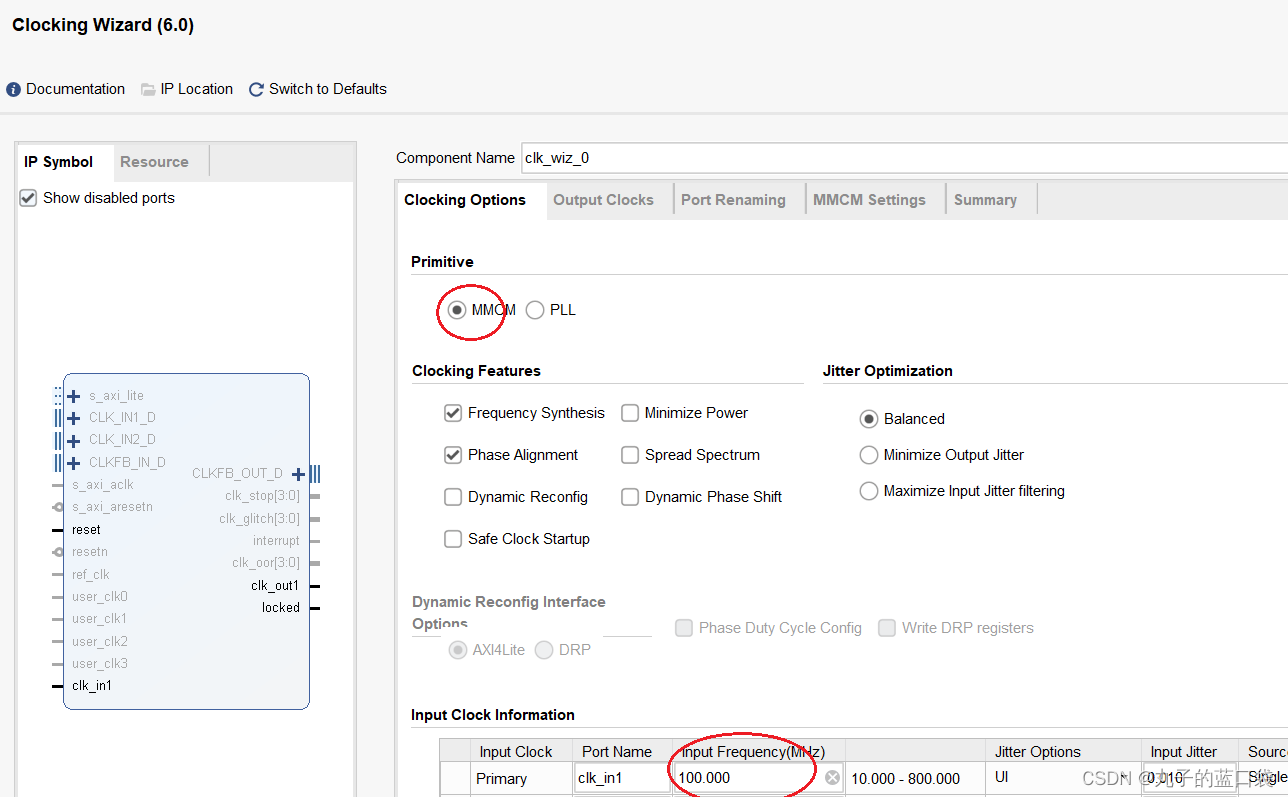Open the Summary tab
Screen dimensions: 1288x797
[986, 200]
